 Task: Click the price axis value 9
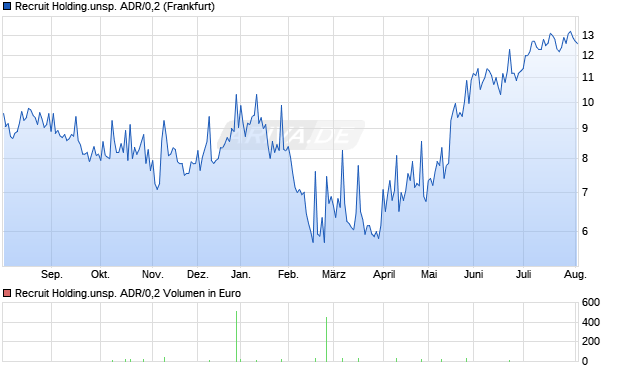tap(585, 129)
